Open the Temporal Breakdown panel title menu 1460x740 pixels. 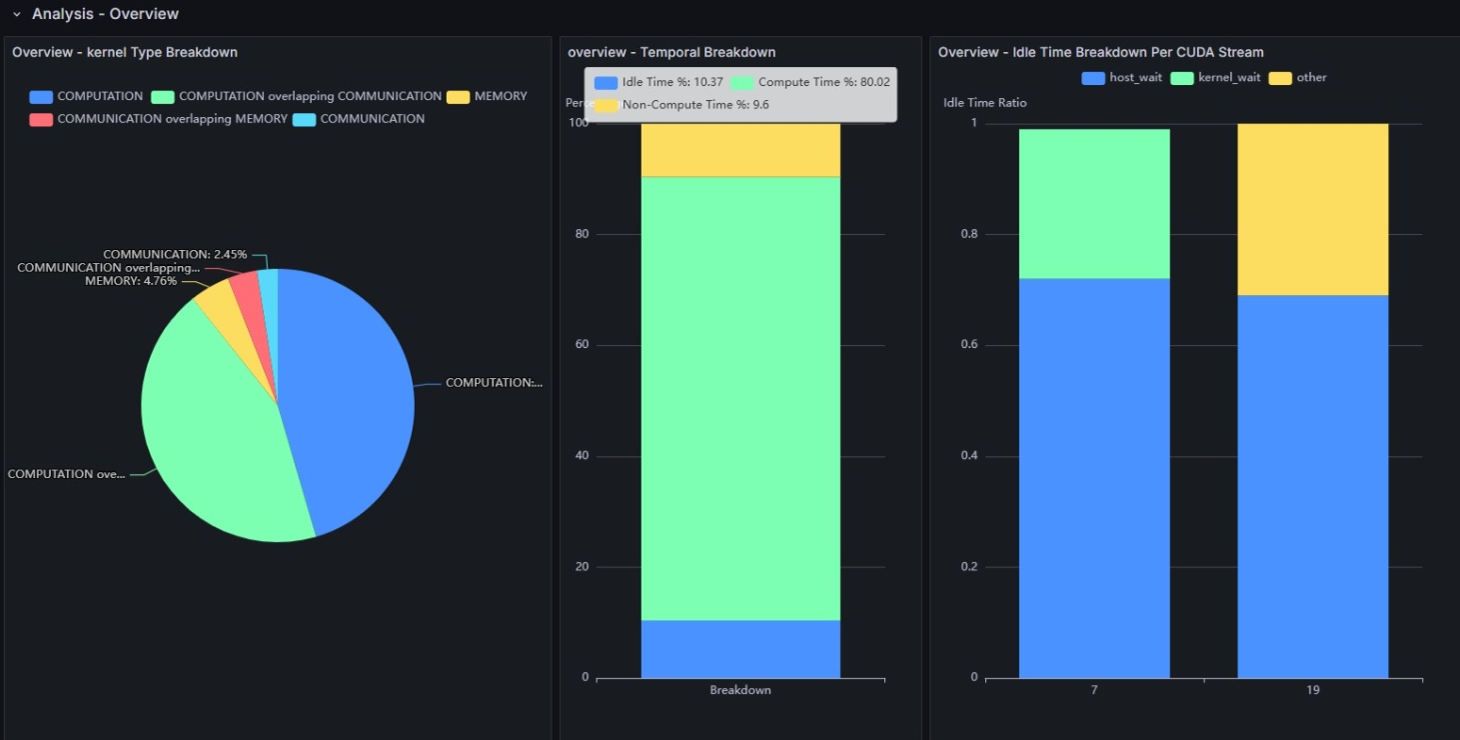[671, 52]
